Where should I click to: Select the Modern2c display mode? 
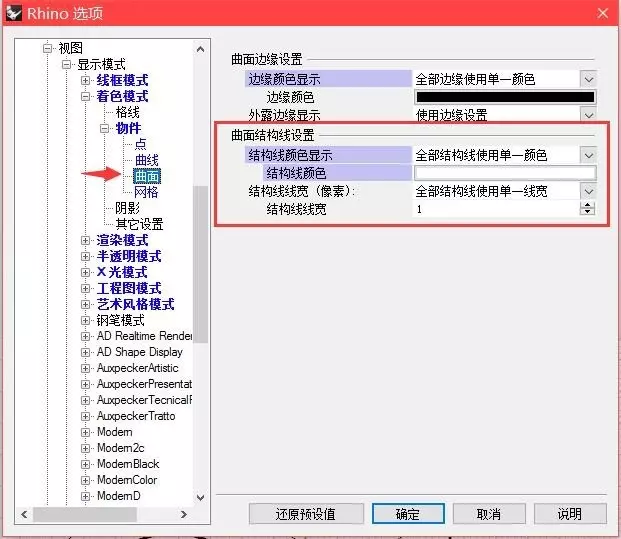(120, 448)
